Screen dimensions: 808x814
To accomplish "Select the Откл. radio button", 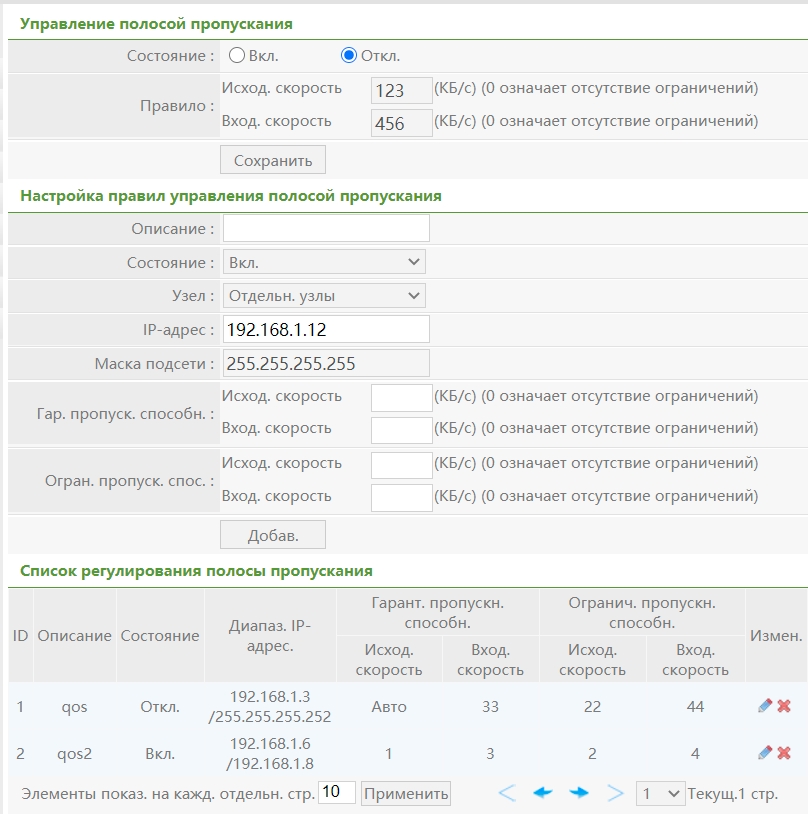I will point(349,56).
